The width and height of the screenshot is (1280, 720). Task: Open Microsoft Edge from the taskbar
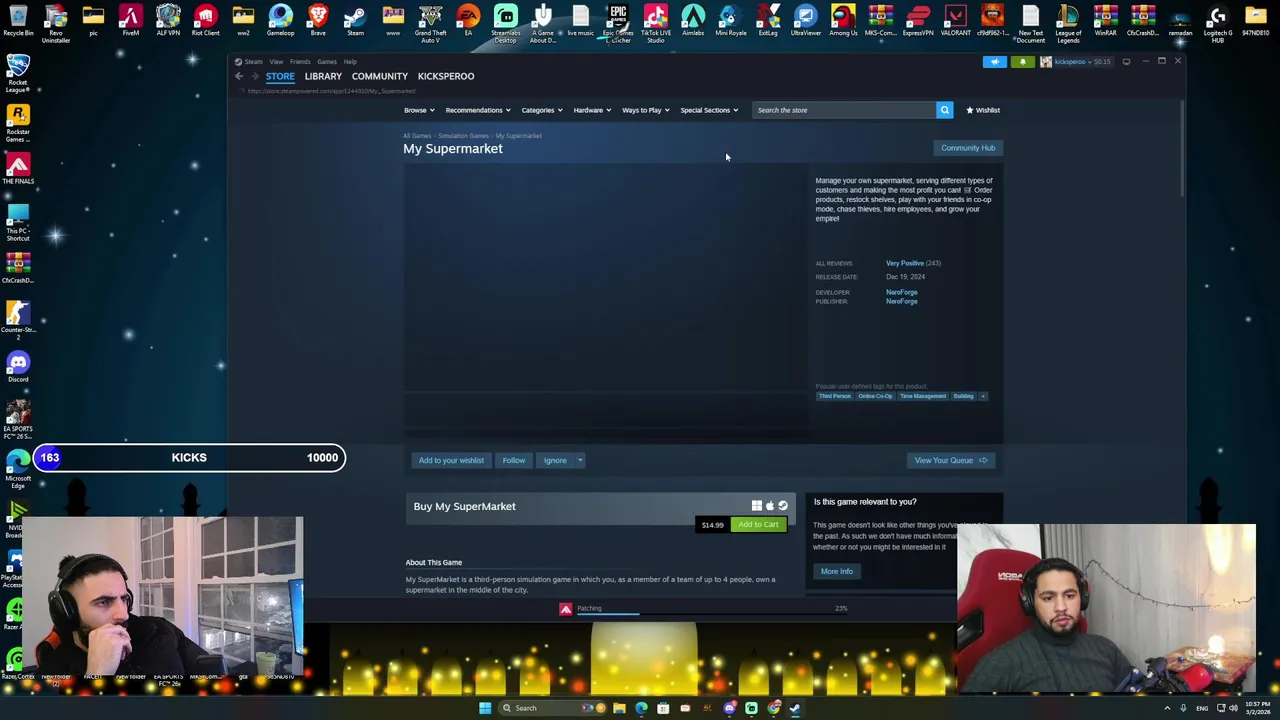tap(641, 708)
